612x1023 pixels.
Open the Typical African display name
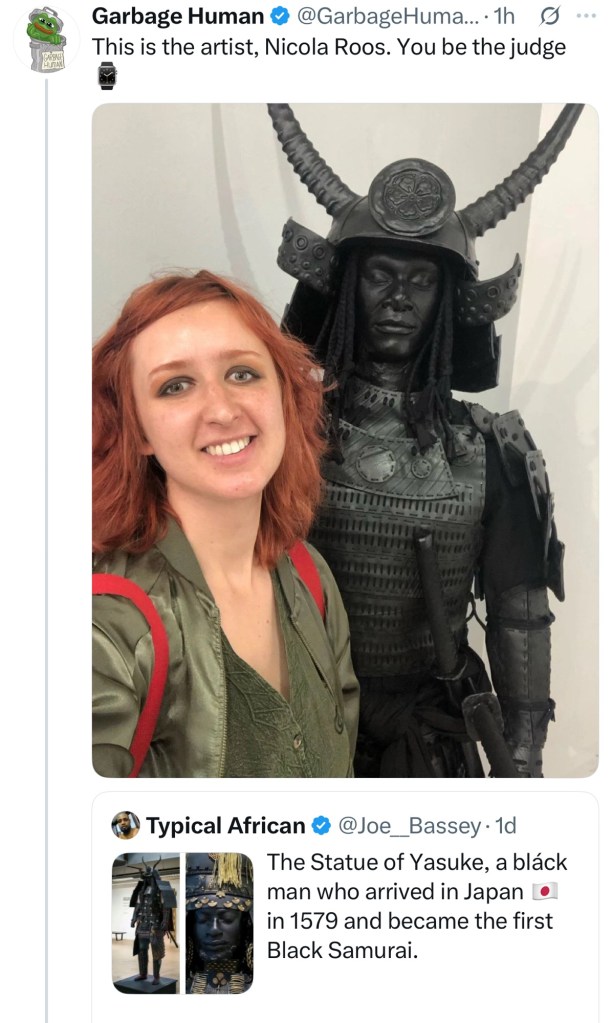tap(225, 826)
